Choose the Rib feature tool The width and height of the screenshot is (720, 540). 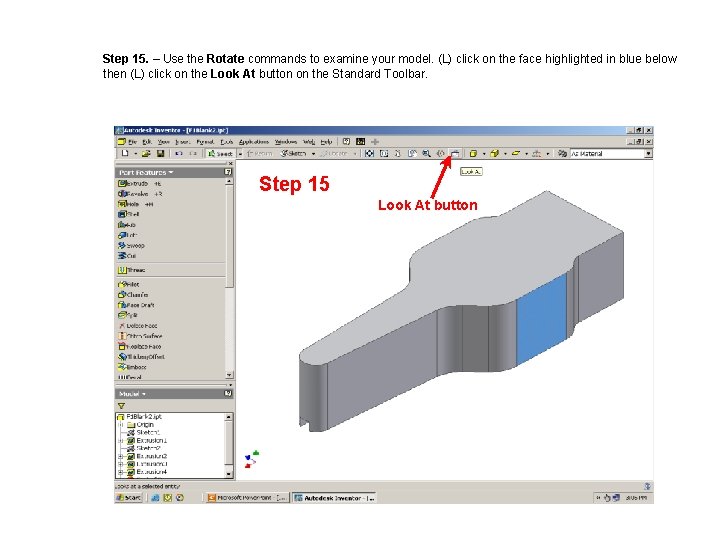click(127, 225)
